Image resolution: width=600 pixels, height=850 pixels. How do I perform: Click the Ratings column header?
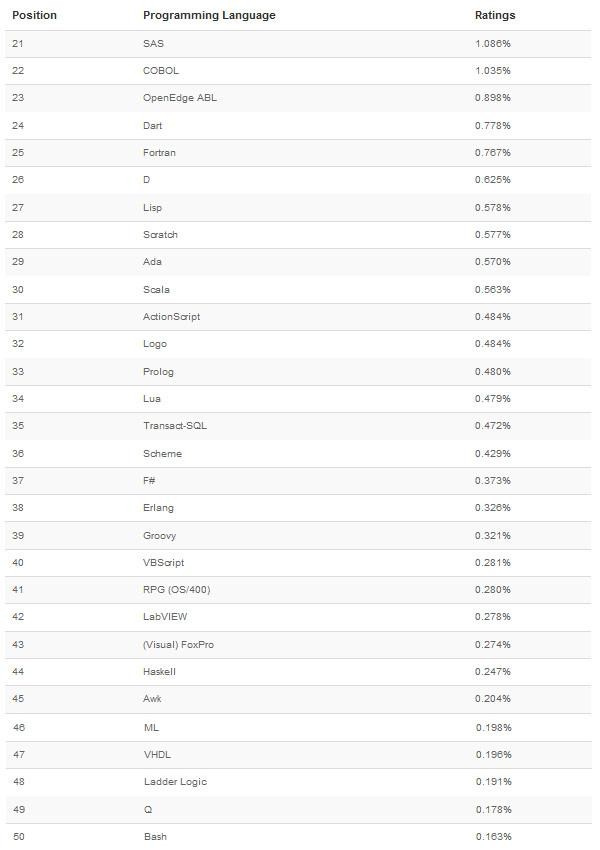(x=495, y=15)
